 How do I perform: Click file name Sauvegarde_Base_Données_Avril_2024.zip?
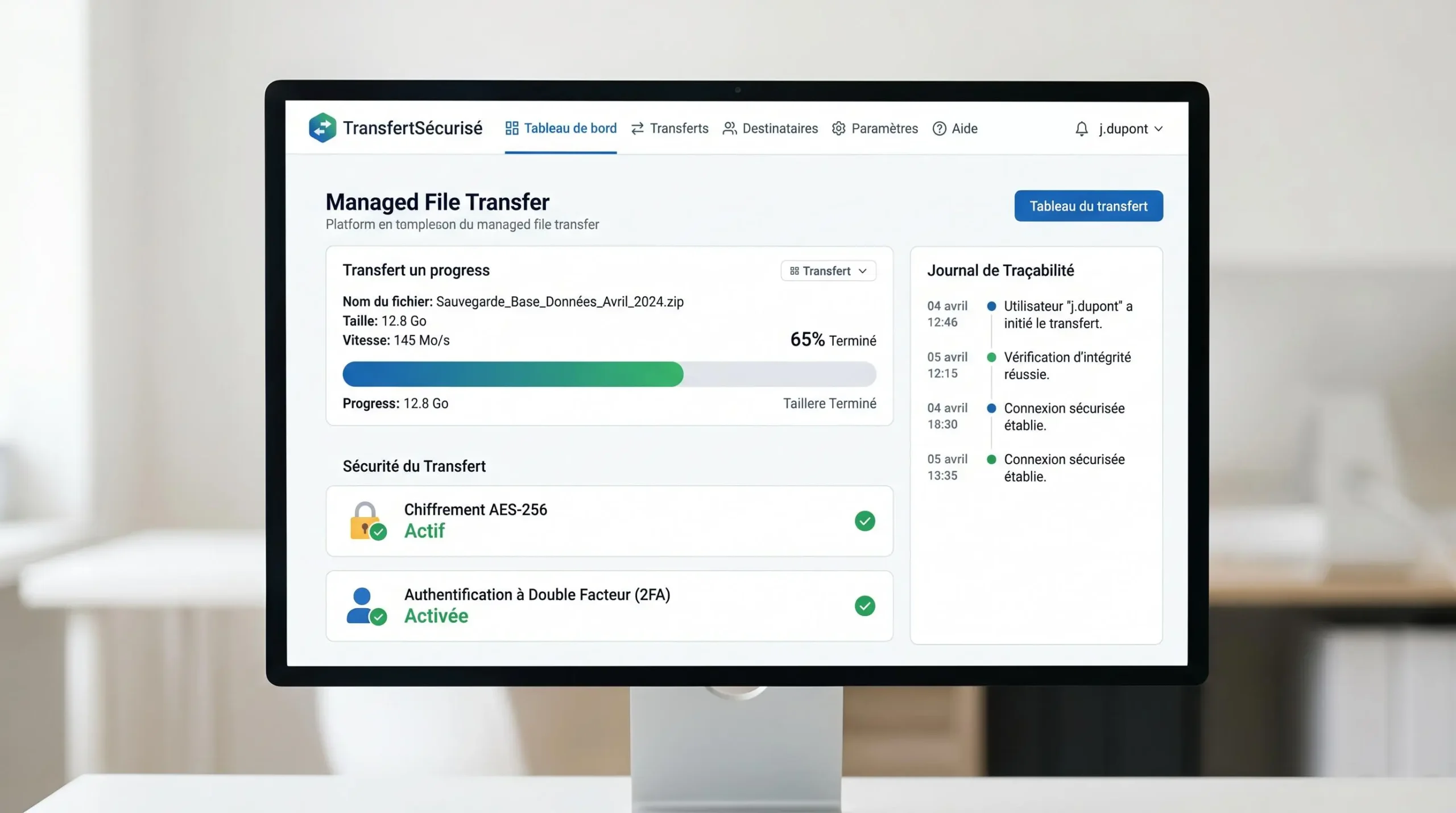(560, 302)
